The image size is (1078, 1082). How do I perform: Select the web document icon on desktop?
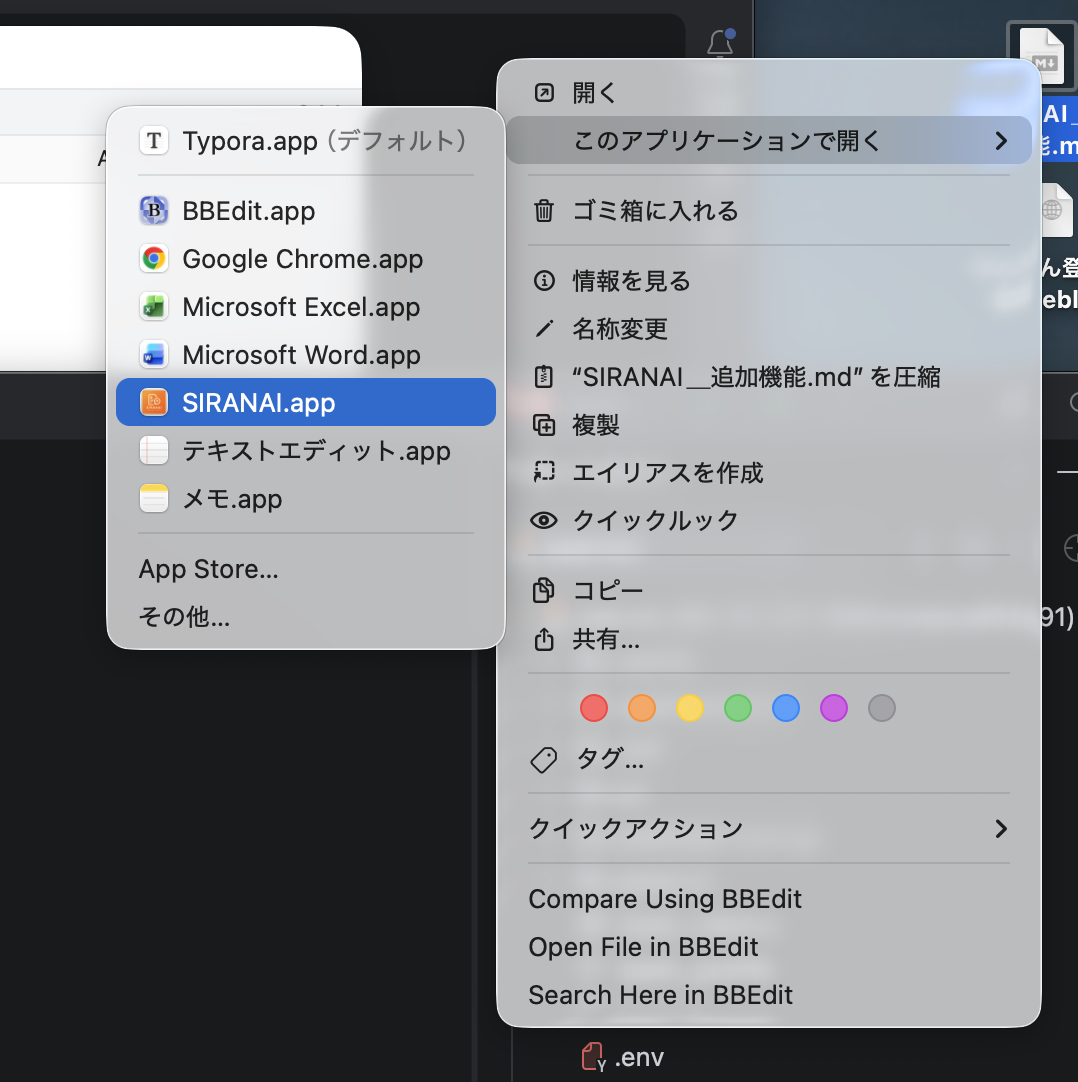[x=1056, y=210]
